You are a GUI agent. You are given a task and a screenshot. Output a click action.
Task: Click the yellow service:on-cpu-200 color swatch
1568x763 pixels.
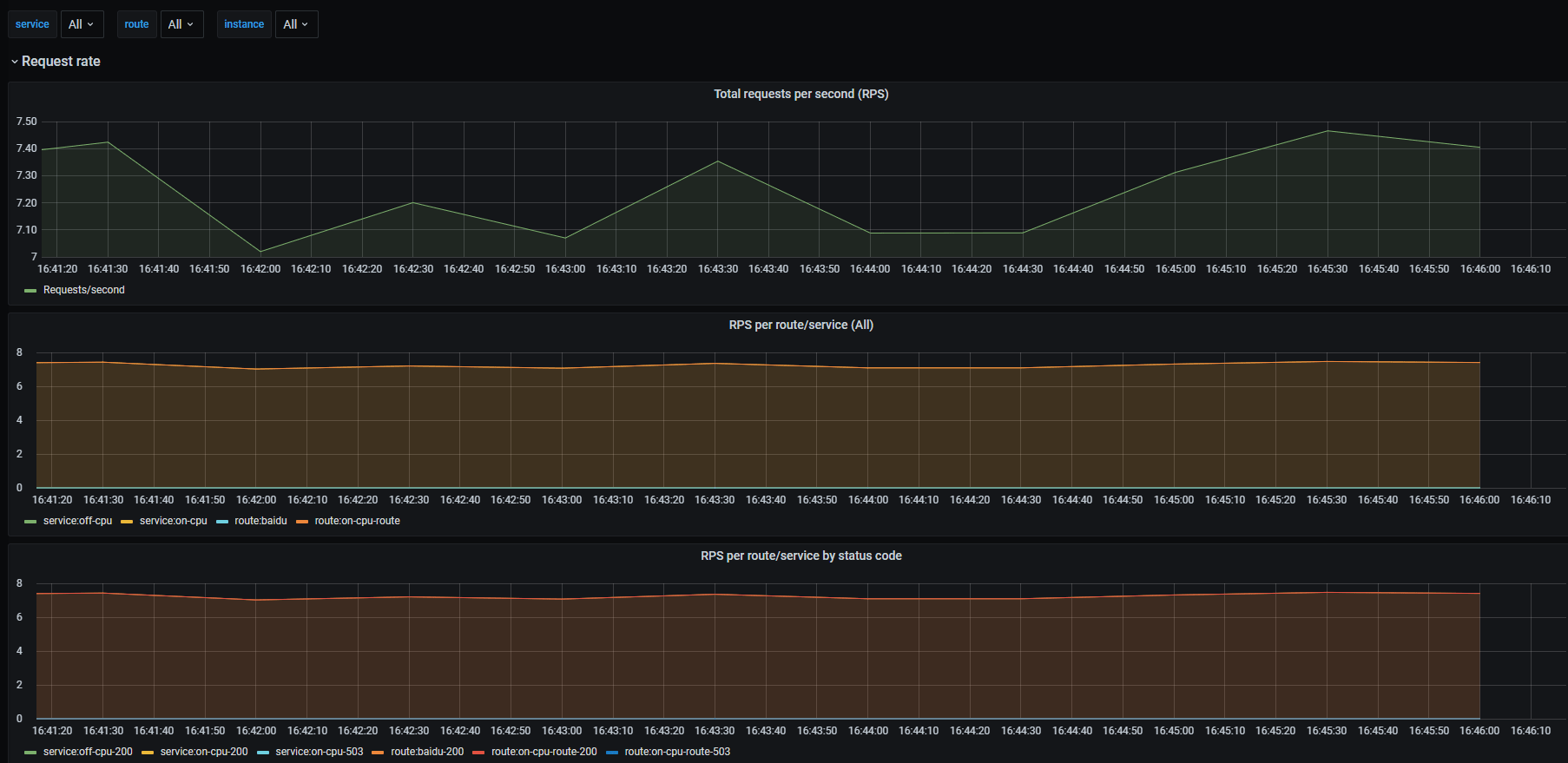point(148,753)
